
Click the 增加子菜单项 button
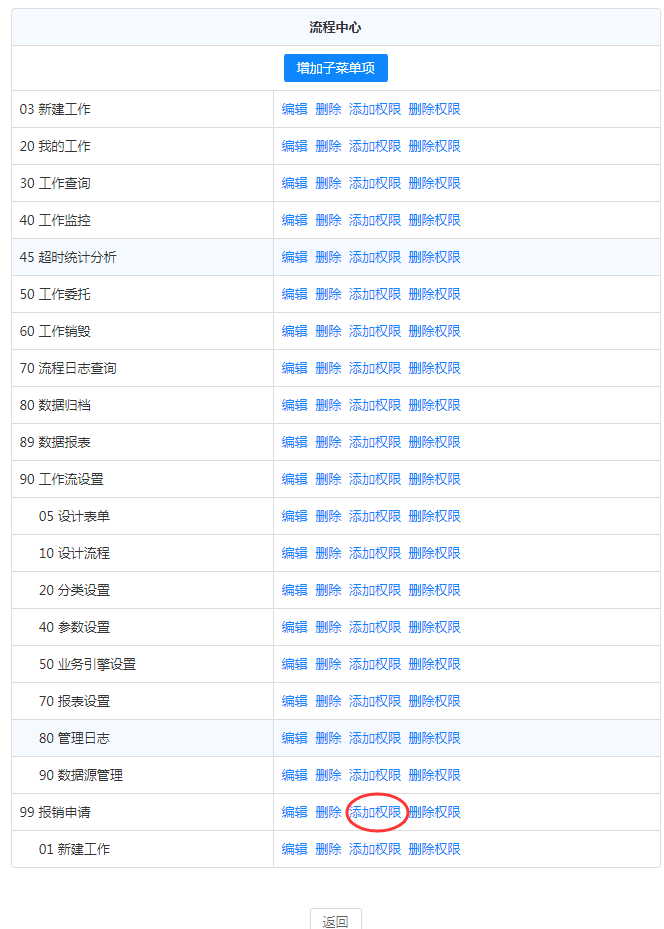tap(335, 68)
